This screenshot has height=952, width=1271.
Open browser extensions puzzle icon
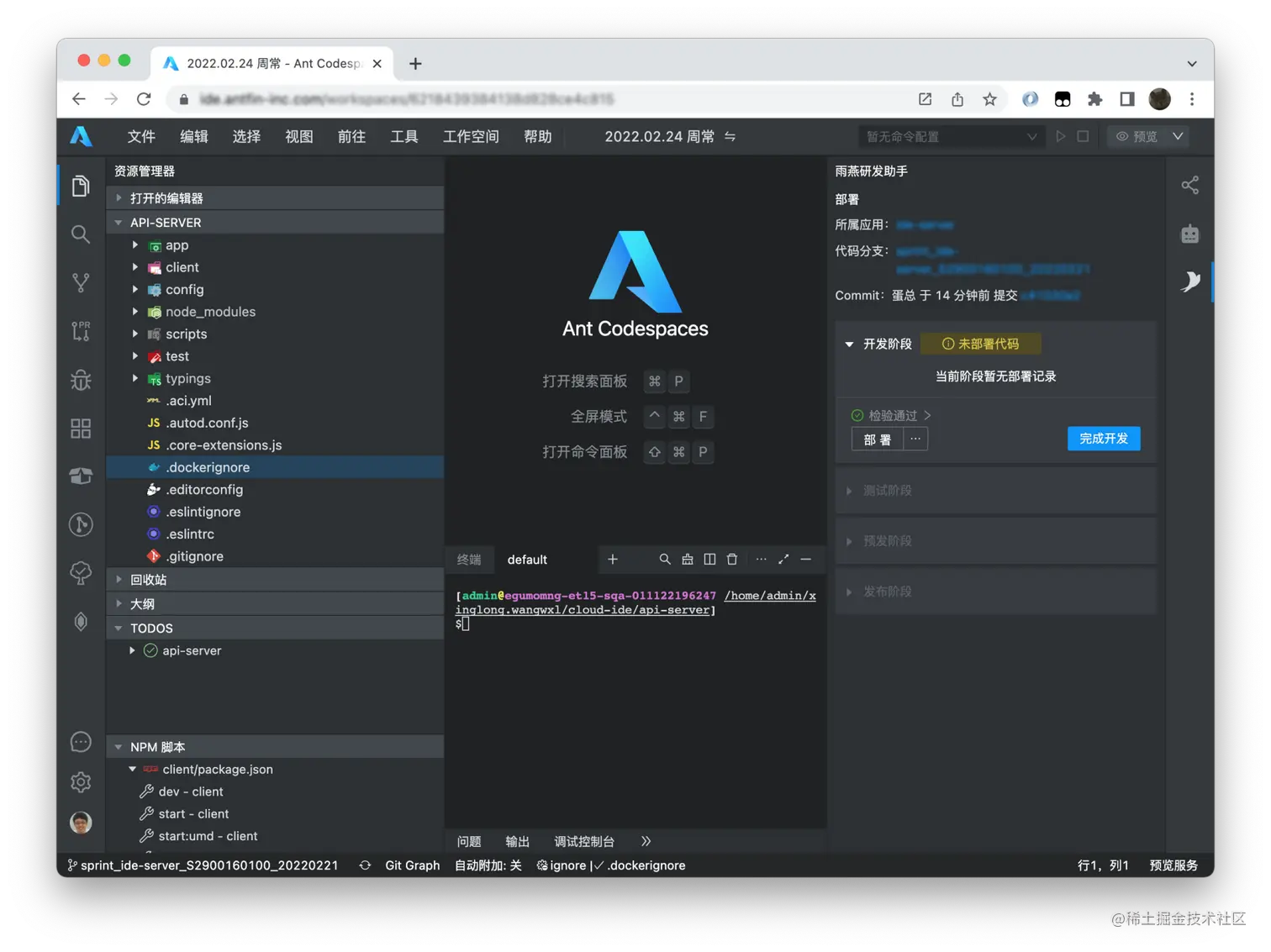(1094, 99)
